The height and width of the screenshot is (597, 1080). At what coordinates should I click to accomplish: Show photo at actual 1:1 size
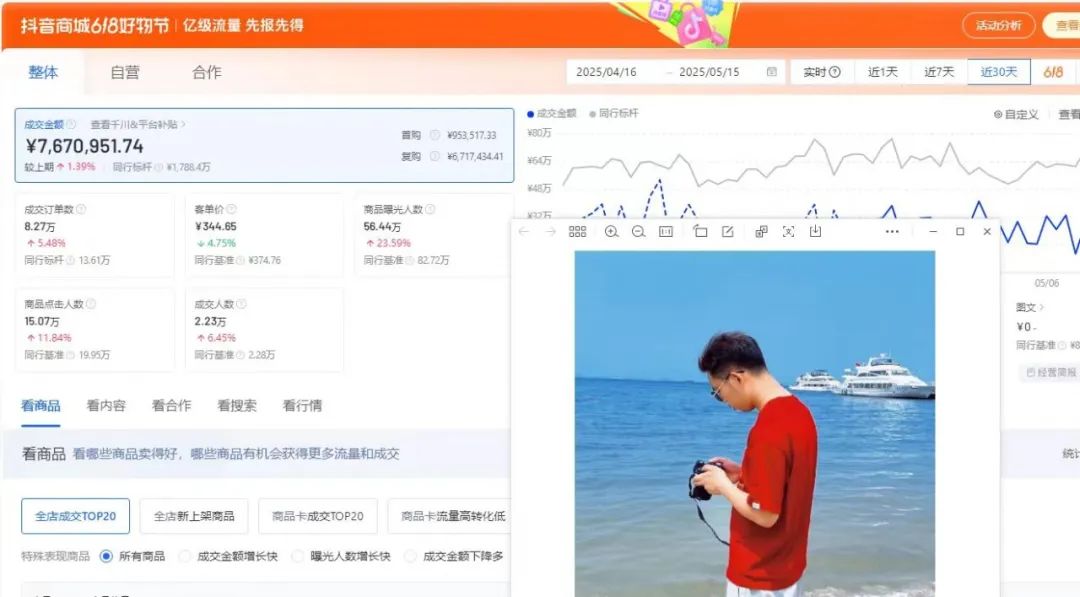tap(665, 231)
